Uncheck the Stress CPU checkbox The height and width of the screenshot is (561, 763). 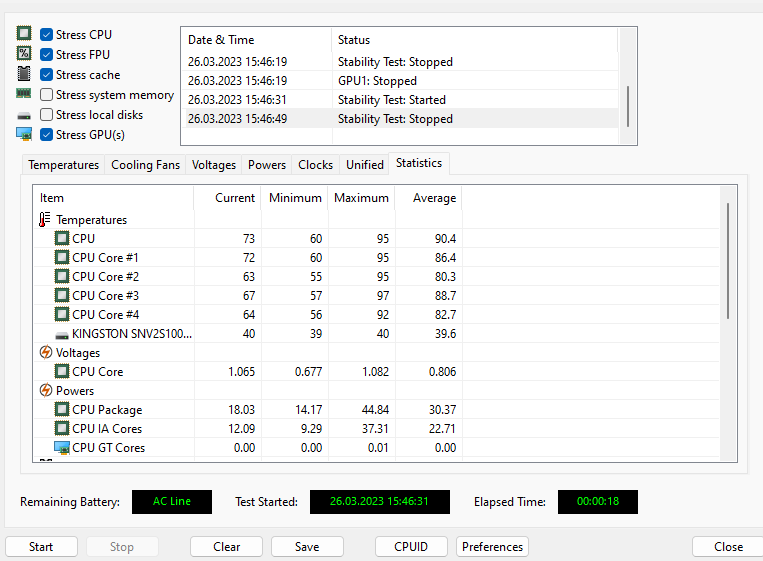coord(46,35)
